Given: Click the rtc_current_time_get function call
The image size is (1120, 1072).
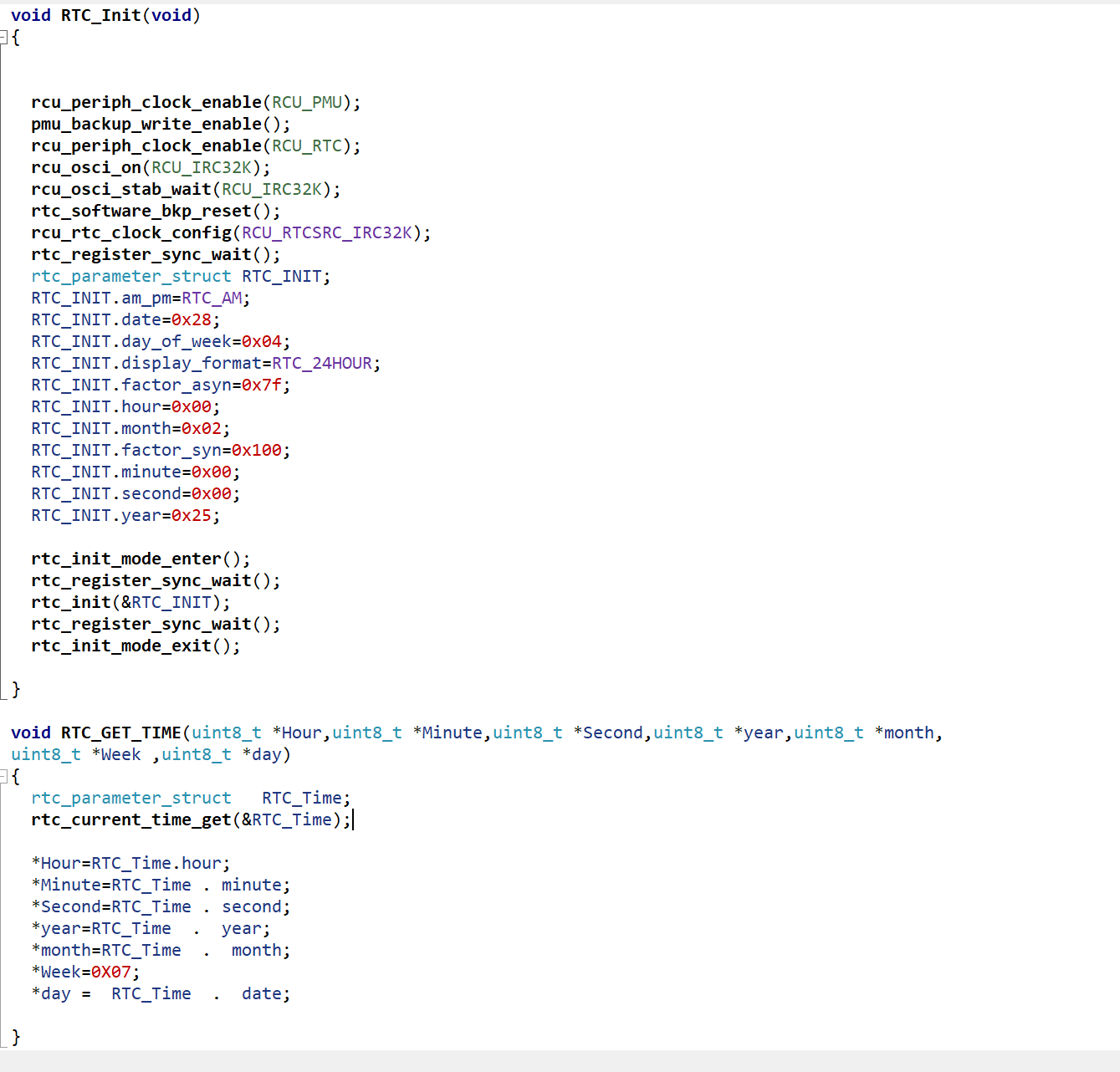Looking at the screenshot, I should click(131, 820).
